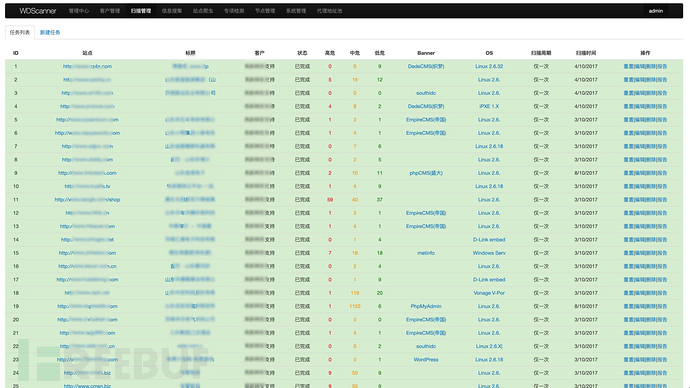Click the ID column header
690x388 pixels.
(15, 53)
